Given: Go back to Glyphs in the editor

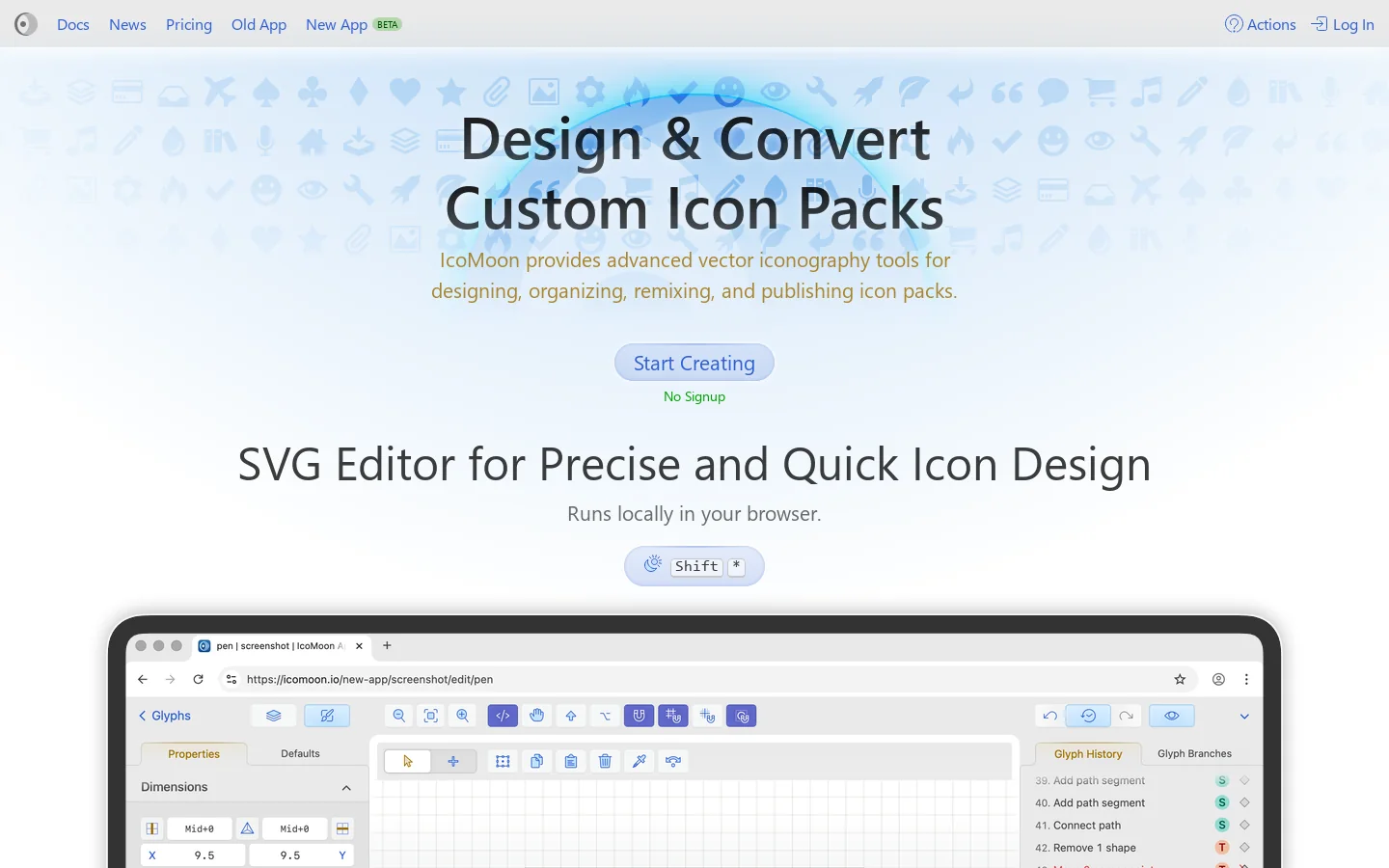Looking at the screenshot, I should point(164,716).
